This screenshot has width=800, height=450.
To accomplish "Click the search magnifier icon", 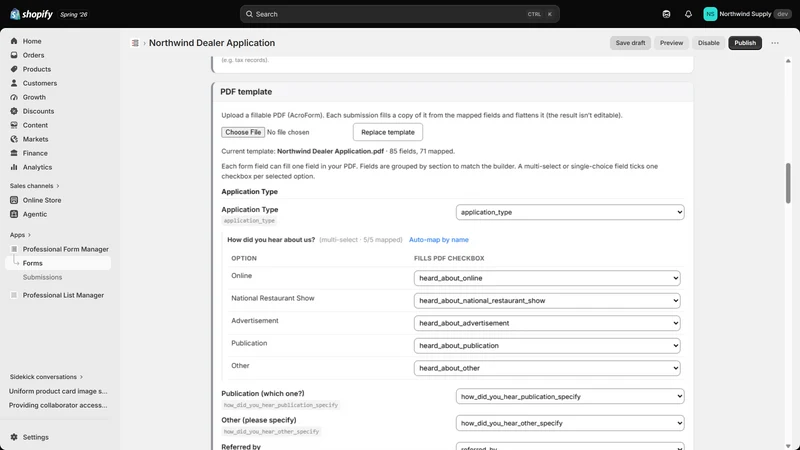I will [249, 14].
